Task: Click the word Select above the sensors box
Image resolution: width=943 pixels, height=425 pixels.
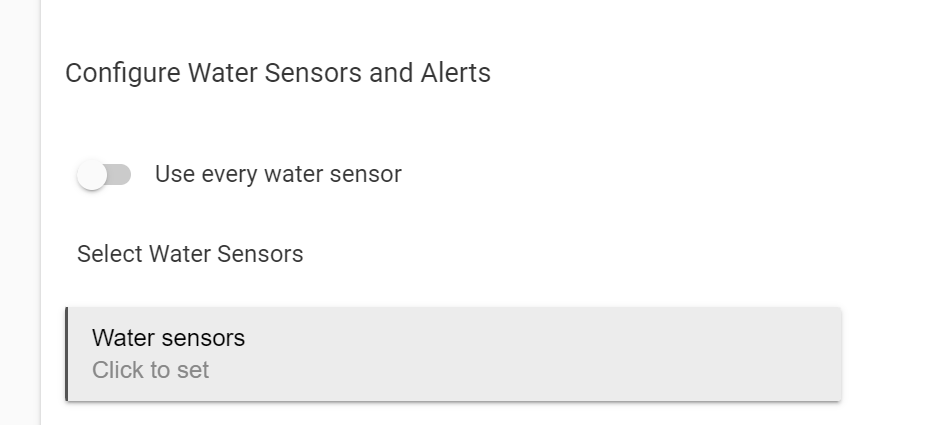Action: [110, 254]
